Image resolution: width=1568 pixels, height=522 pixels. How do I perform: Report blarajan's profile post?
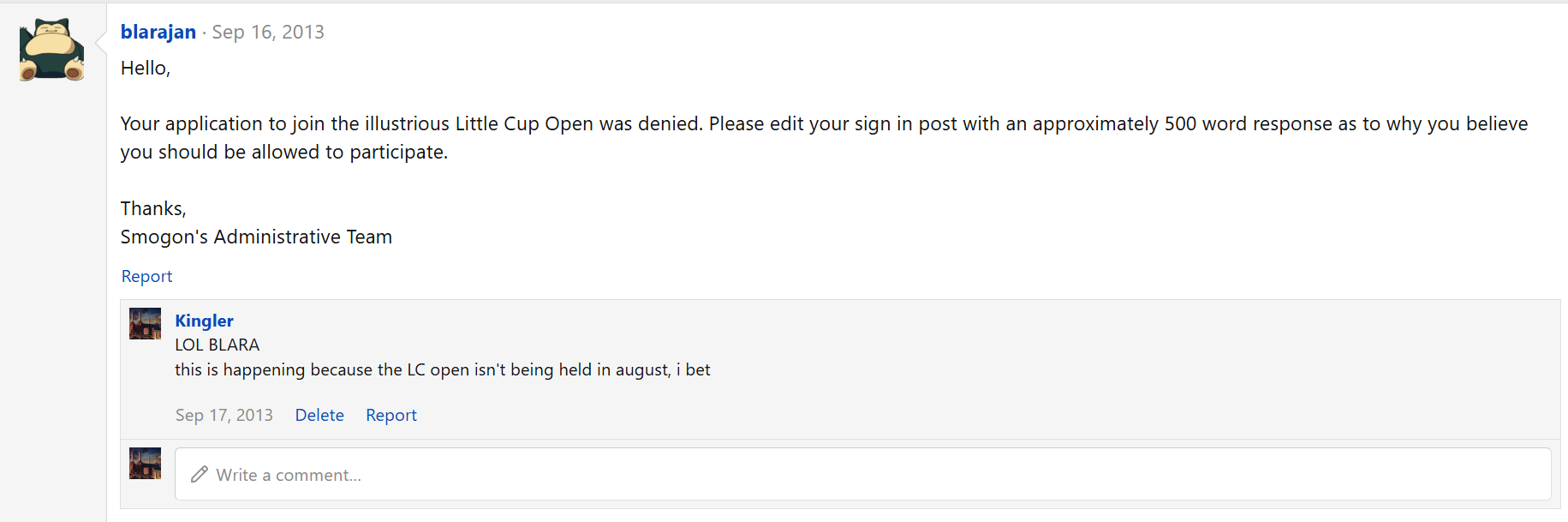146,276
